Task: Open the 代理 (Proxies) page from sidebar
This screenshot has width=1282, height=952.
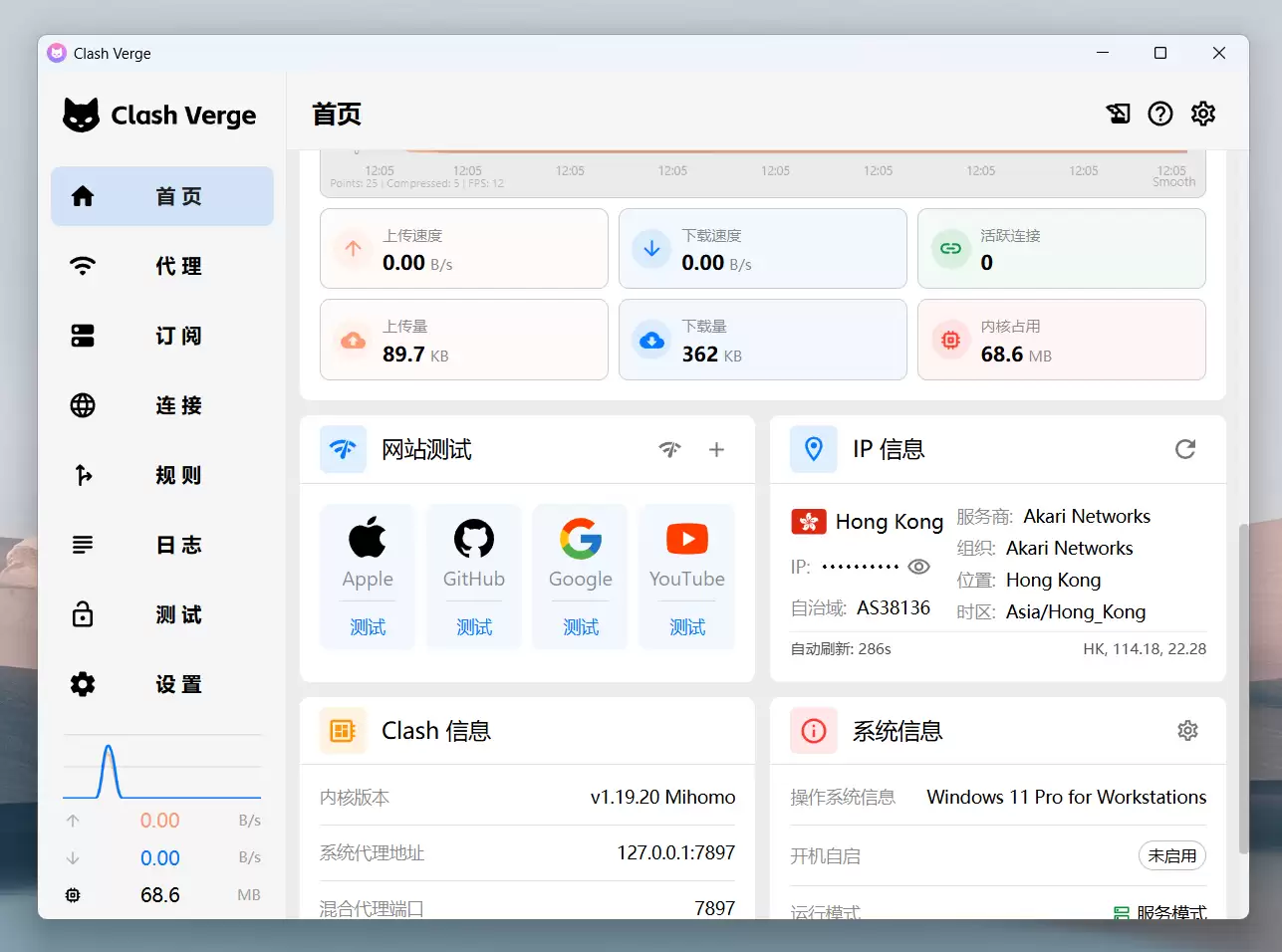Action: [x=162, y=266]
